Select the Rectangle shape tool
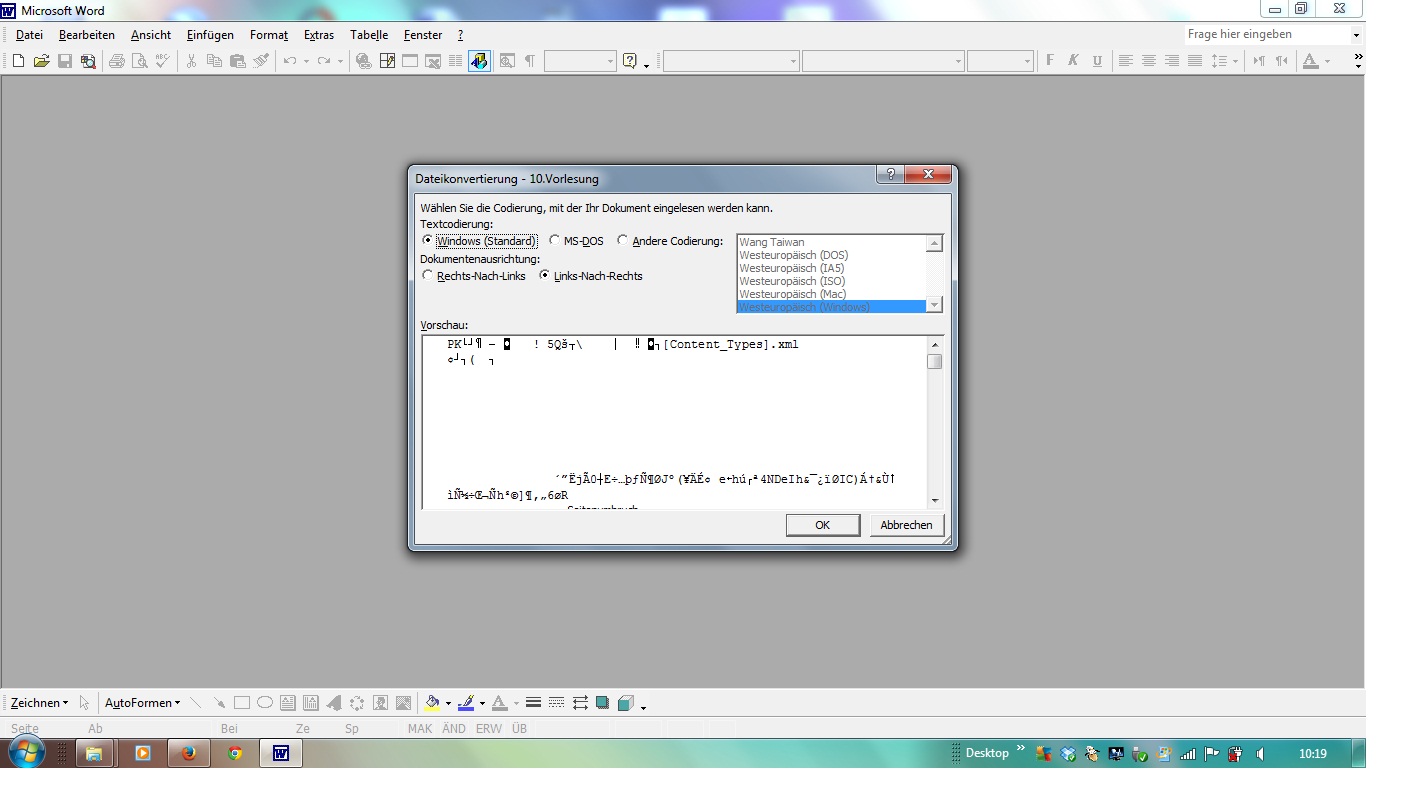 241,703
